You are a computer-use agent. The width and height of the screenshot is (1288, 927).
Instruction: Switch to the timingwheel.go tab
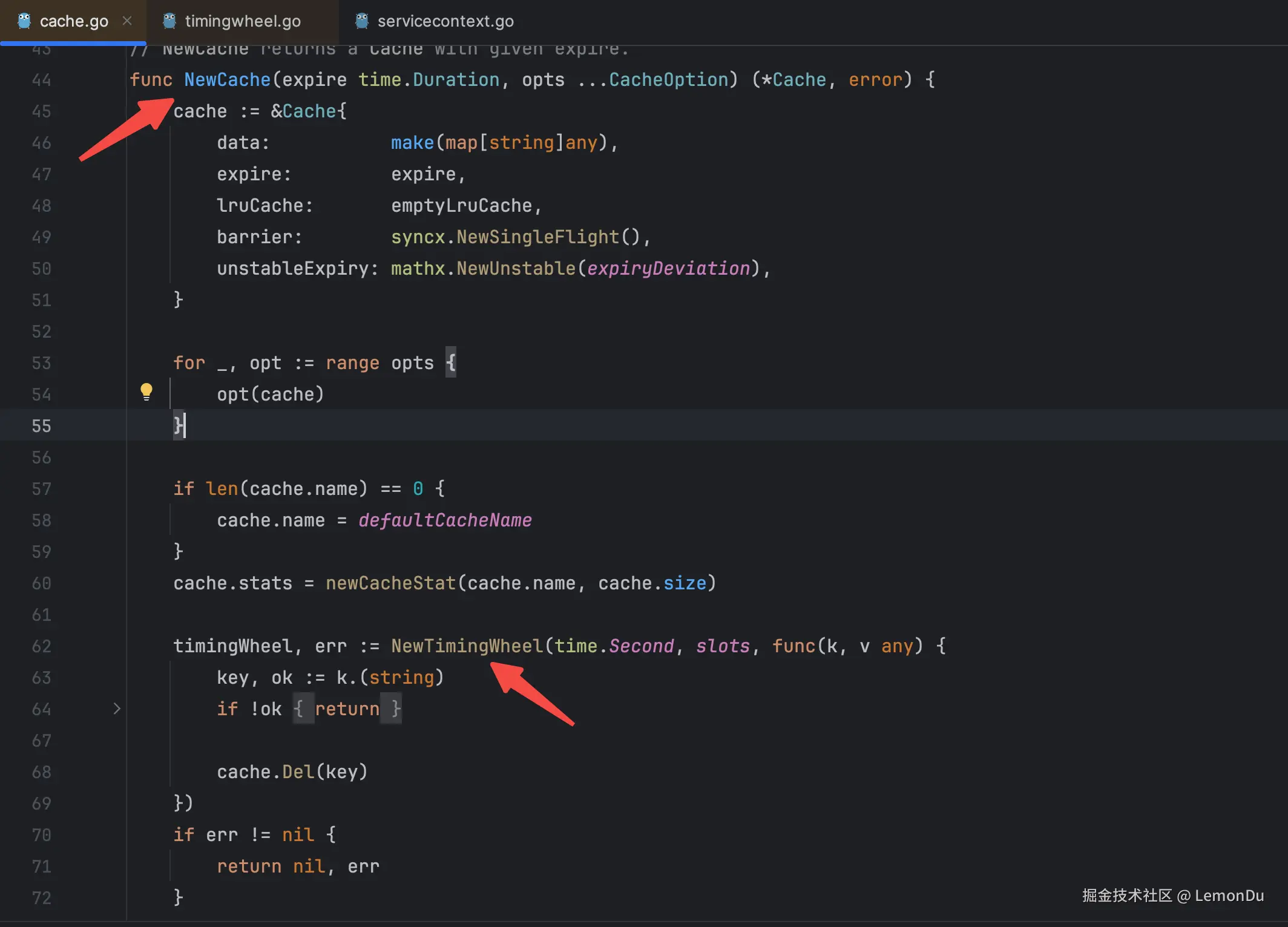pyautogui.click(x=242, y=21)
